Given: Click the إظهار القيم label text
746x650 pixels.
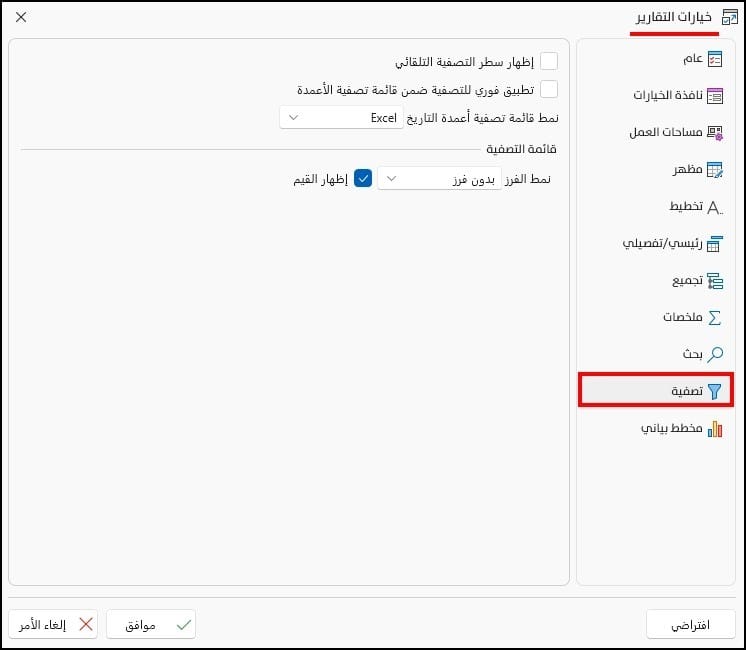Looking at the screenshot, I should coord(320,179).
